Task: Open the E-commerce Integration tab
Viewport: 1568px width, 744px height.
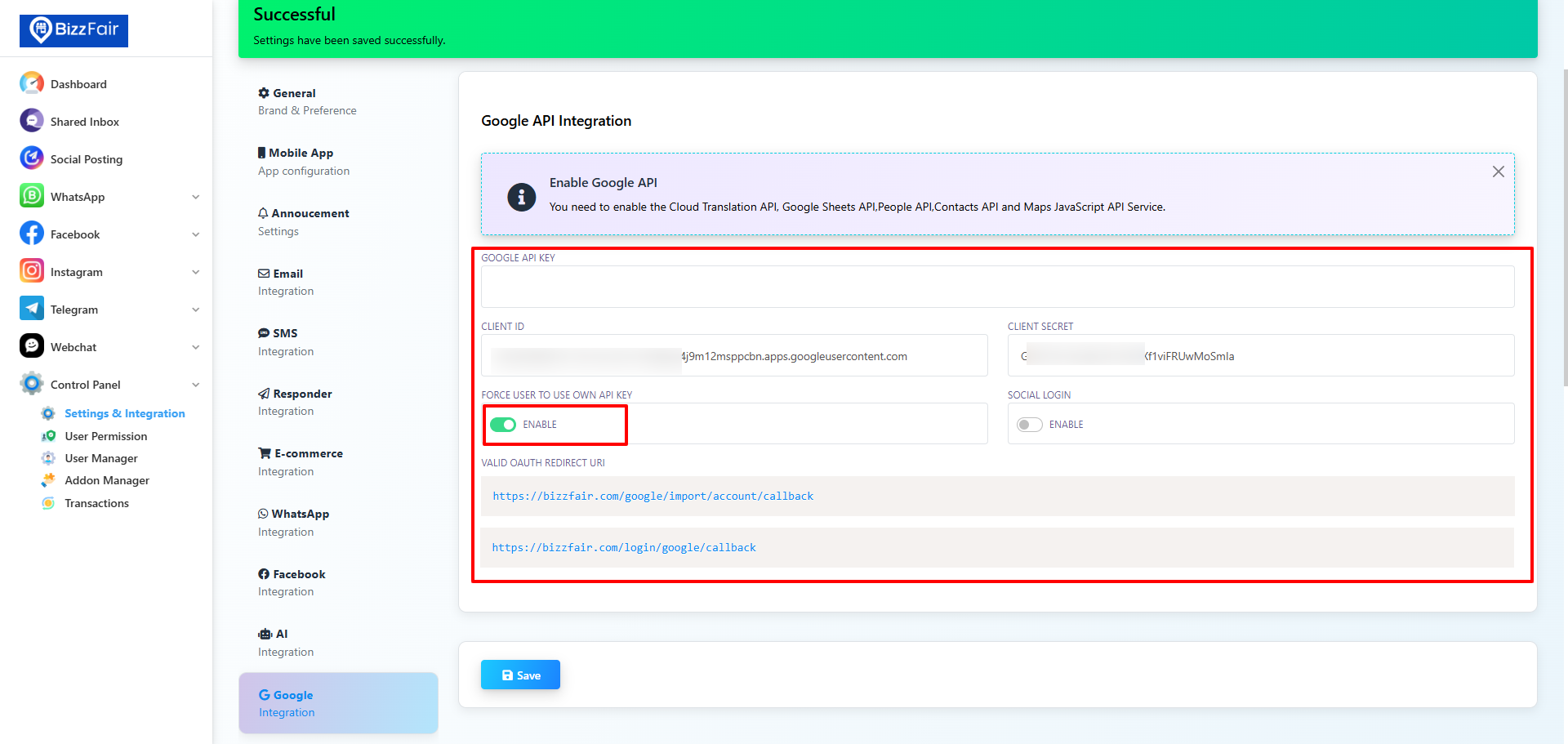Action: pyautogui.click(x=301, y=462)
